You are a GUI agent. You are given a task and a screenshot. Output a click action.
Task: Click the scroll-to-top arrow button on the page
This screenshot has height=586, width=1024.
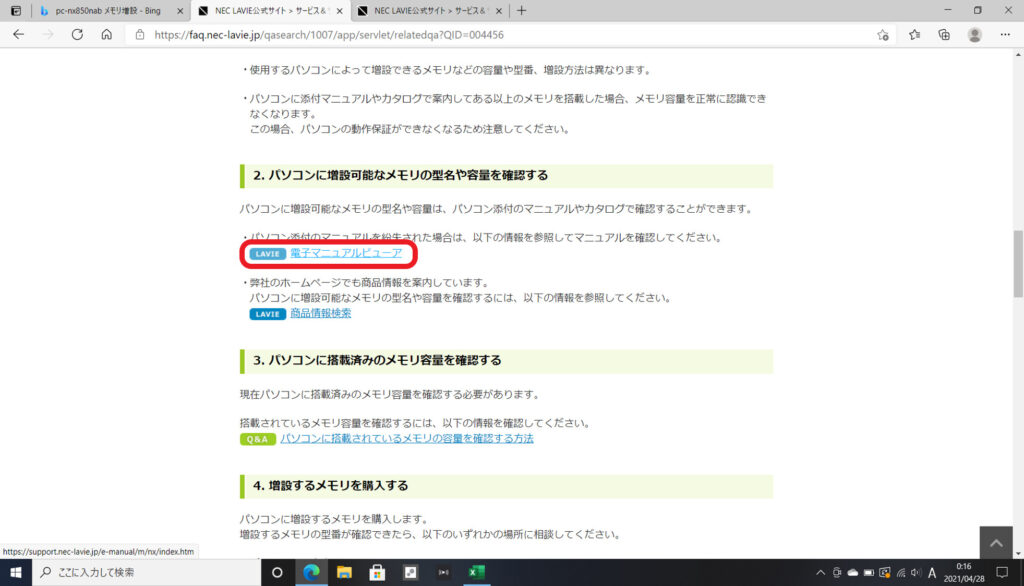click(995, 542)
